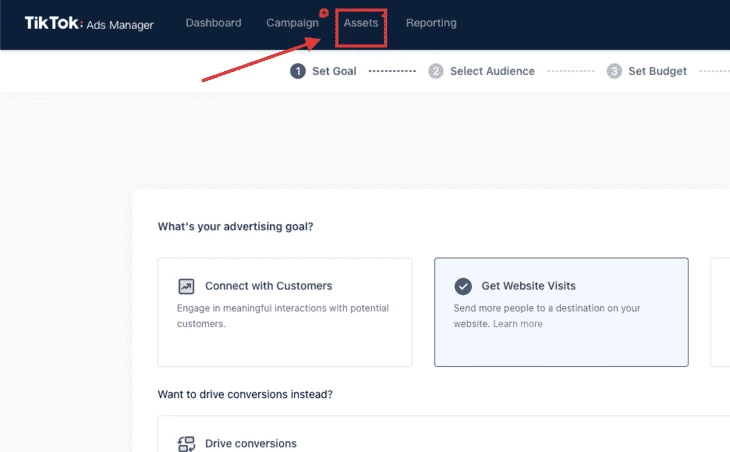Click the step 2 circle icon
This screenshot has width=730, height=452.
tap(436, 71)
